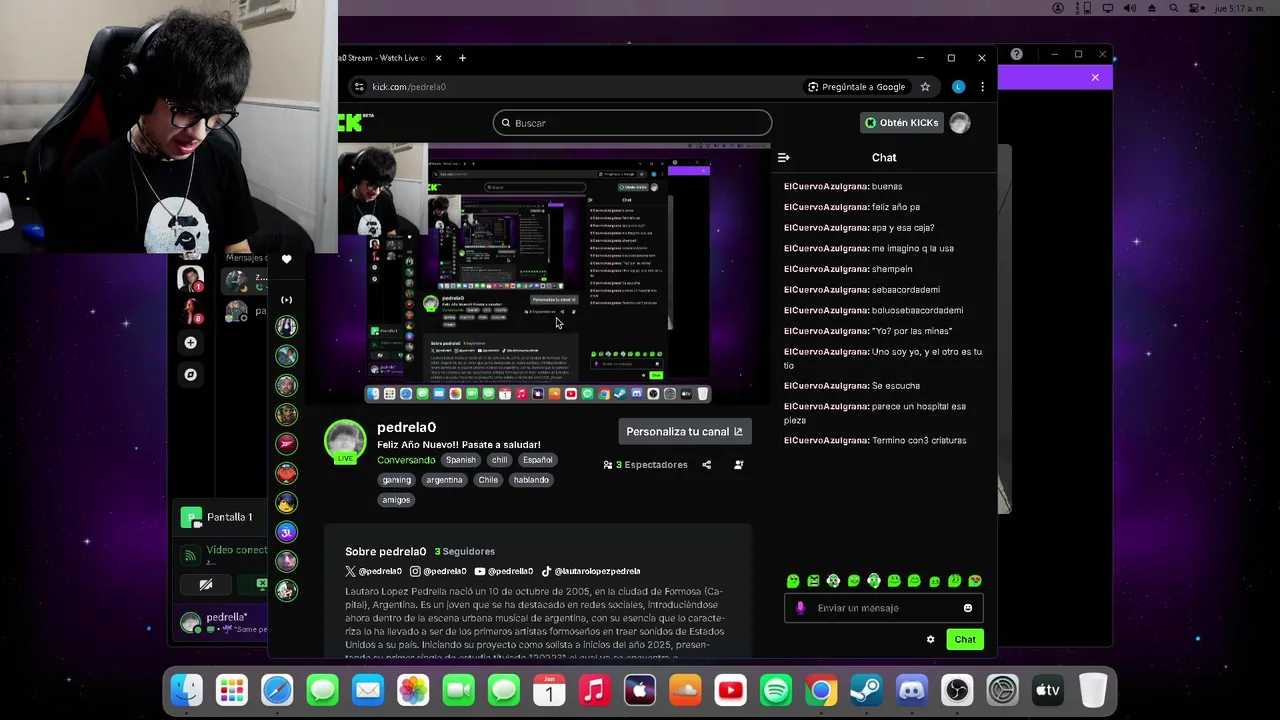The width and height of the screenshot is (1280, 720).
Task: Select the Chile tag
Action: (488, 480)
